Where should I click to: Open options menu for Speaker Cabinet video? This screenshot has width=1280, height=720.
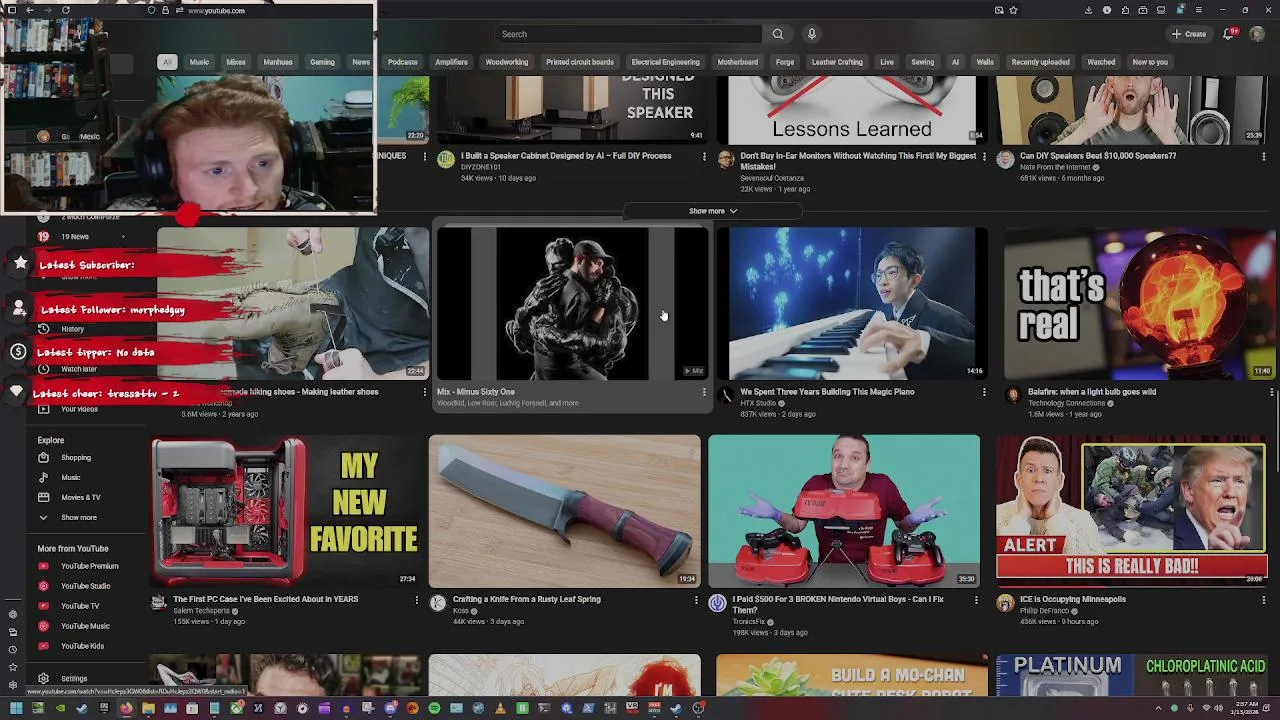point(704,156)
